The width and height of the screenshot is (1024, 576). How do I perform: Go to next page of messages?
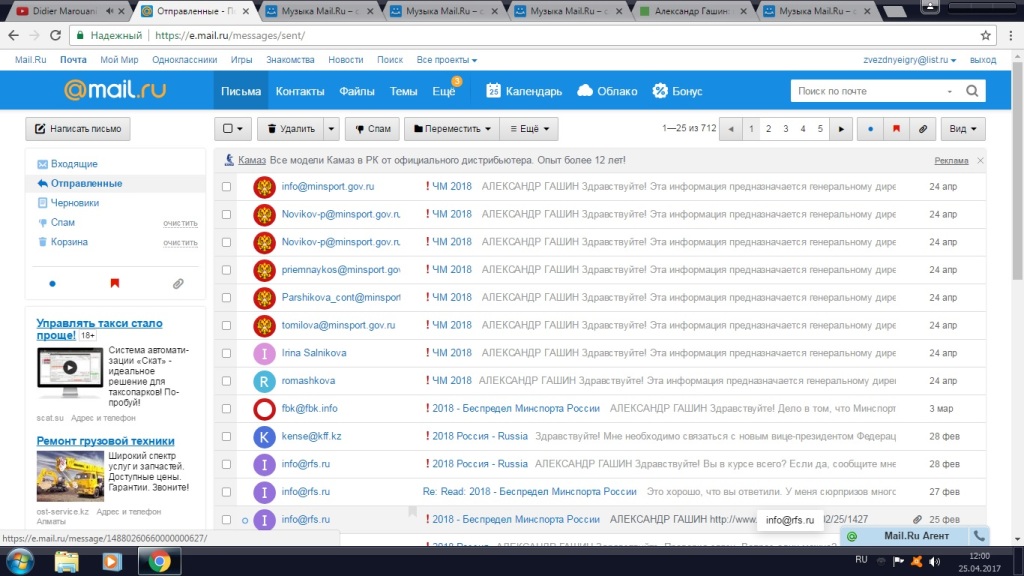pos(841,129)
